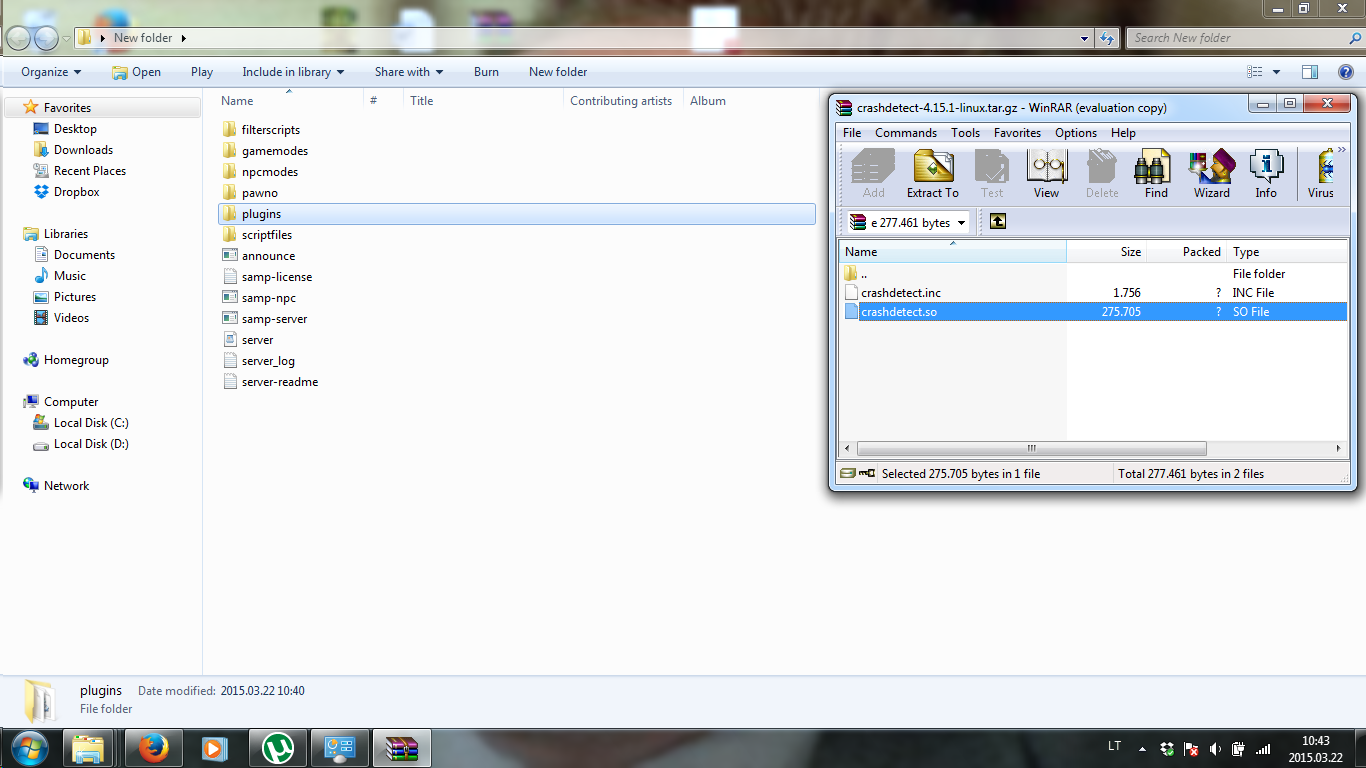Open the WinRAR archive path dropdown

pyautogui.click(x=962, y=223)
